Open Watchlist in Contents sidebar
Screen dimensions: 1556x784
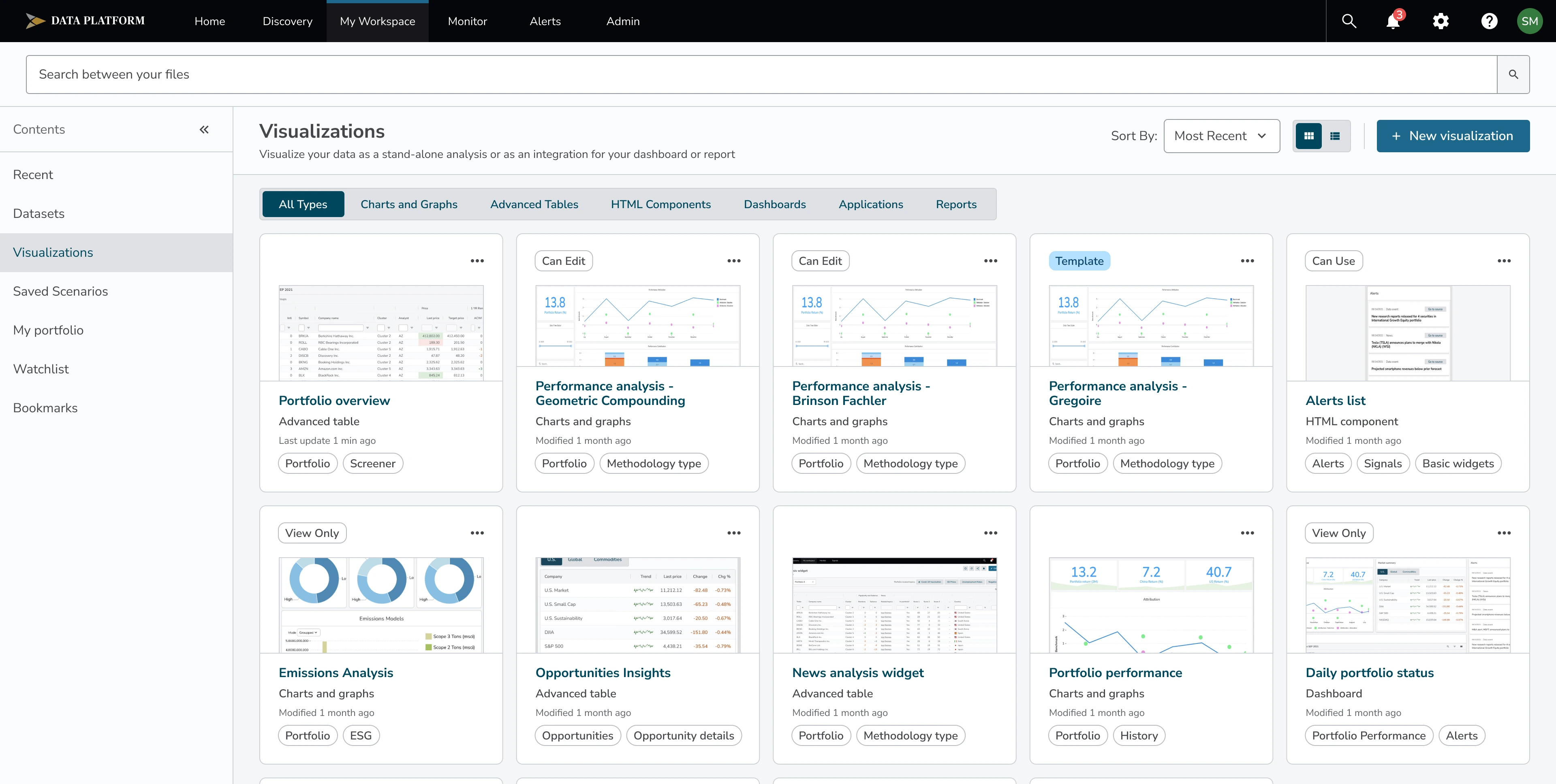point(117,369)
